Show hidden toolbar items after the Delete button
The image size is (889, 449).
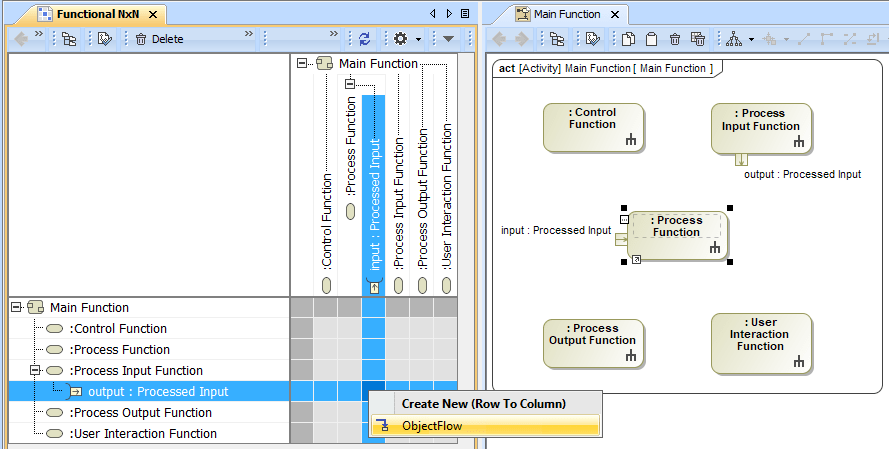point(249,34)
